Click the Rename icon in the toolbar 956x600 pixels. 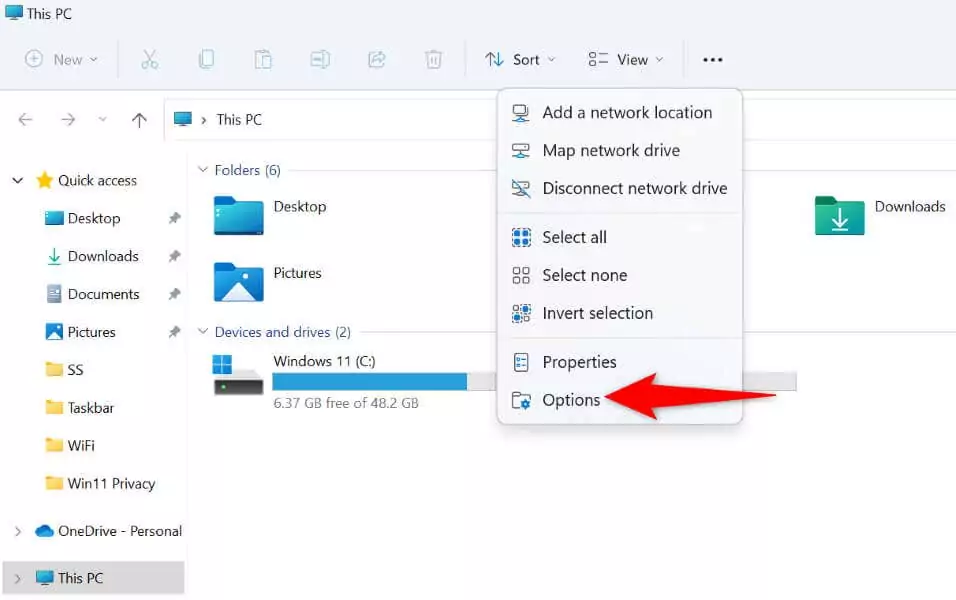[320, 59]
